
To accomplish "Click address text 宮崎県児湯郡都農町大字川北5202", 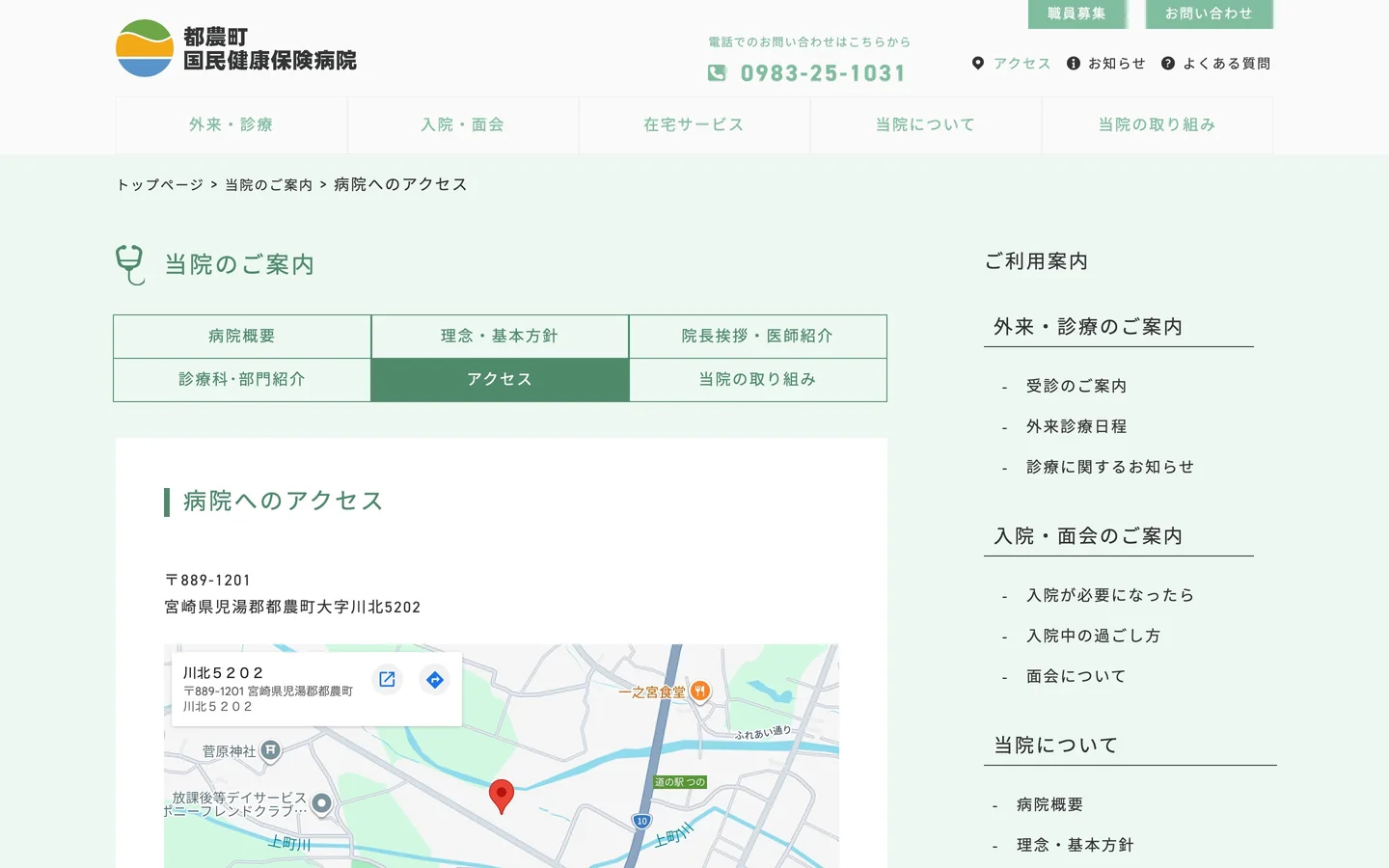I will [x=292, y=608].
